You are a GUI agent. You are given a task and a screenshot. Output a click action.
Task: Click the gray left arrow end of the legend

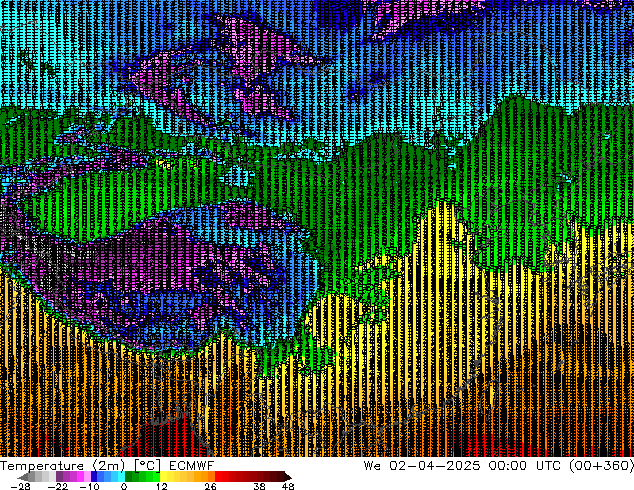pos(23,477)
